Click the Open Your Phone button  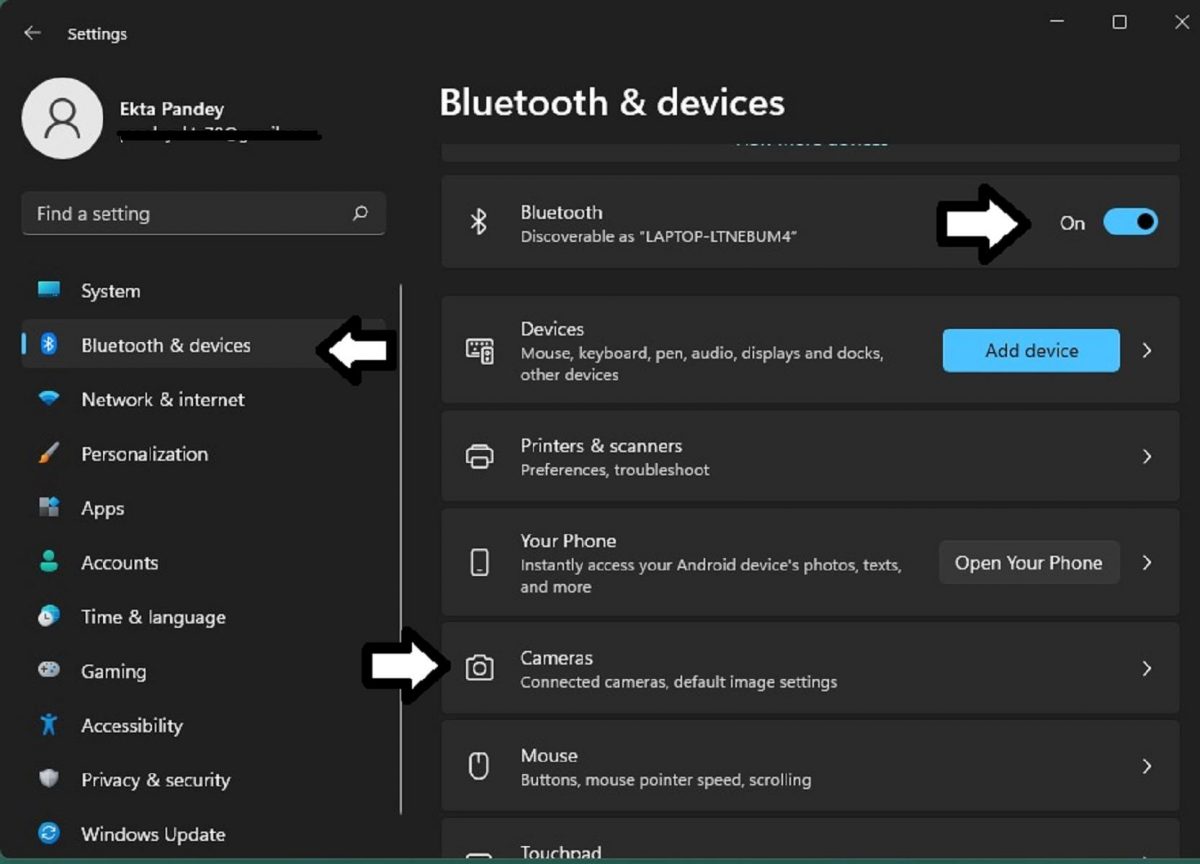click(x=1029, y=562)
